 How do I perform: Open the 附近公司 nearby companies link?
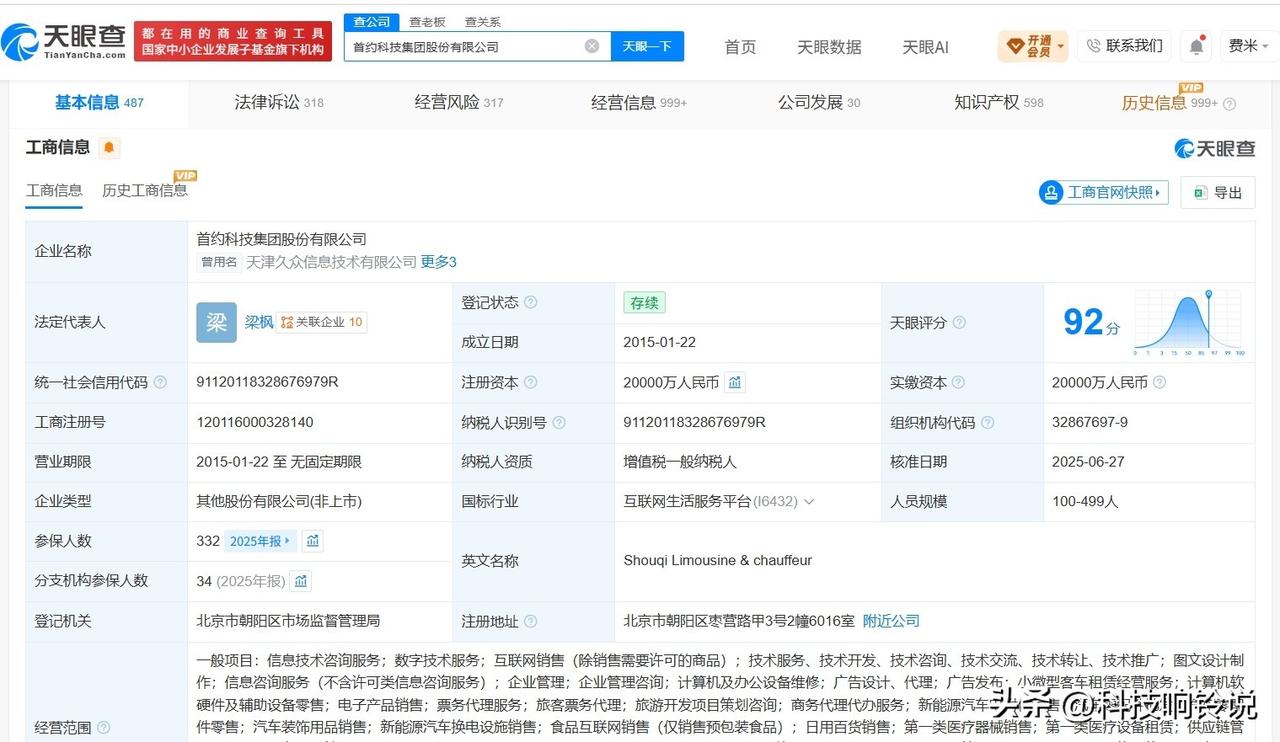coord(891,621)
